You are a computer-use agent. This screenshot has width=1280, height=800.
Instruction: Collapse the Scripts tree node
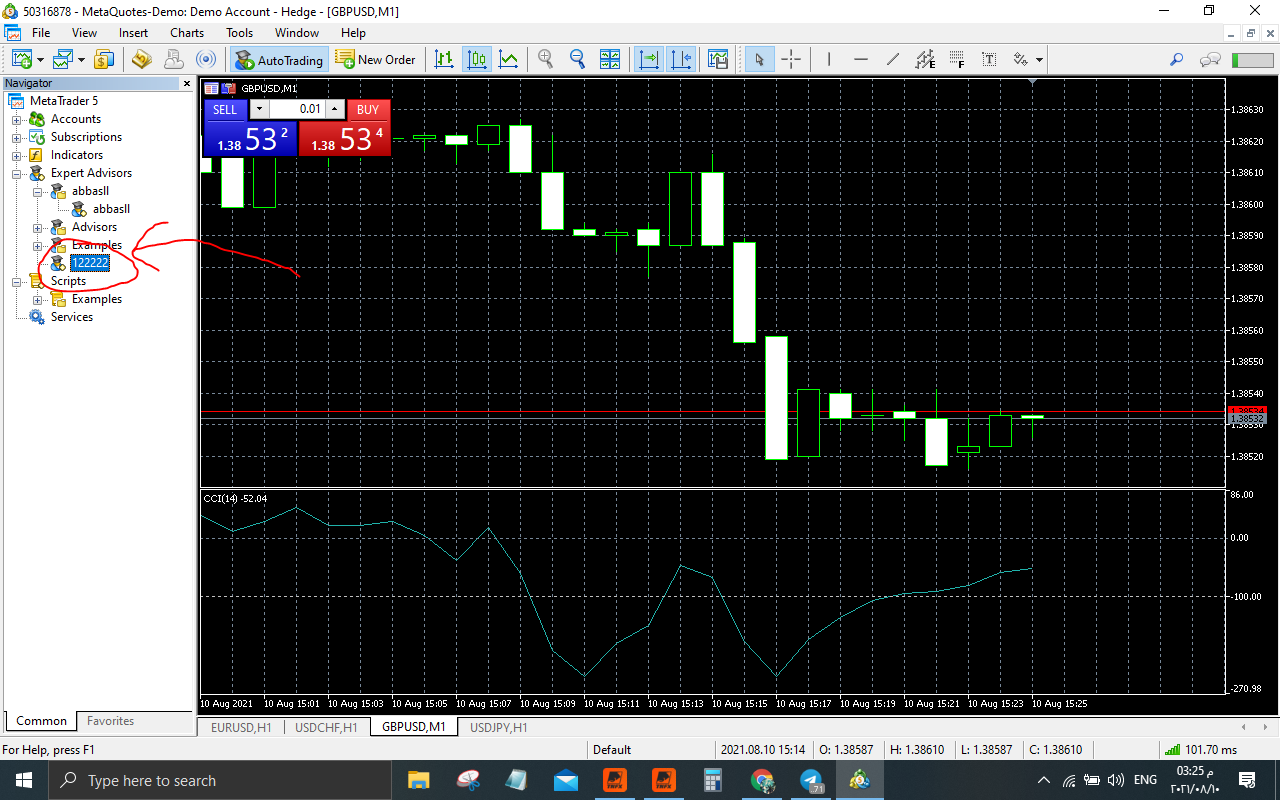[x=16, y=281]
